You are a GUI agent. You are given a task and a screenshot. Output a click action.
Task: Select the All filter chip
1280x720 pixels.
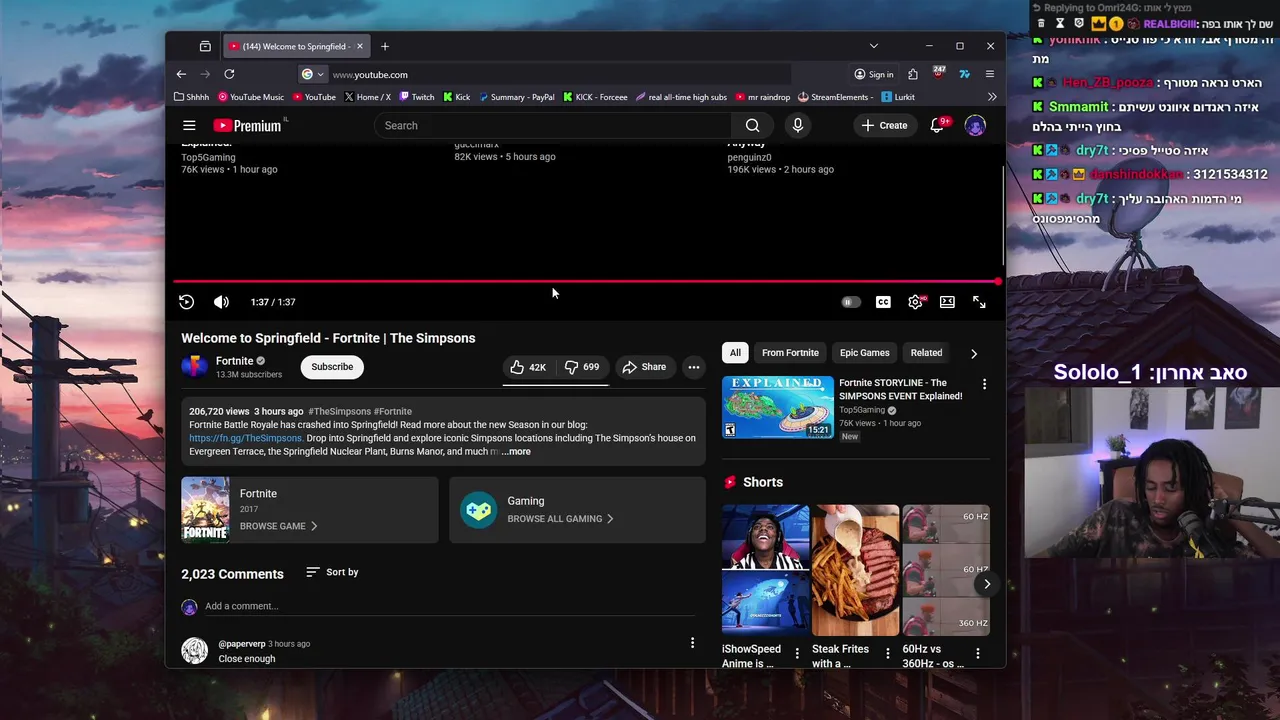(x=735, y=353)
